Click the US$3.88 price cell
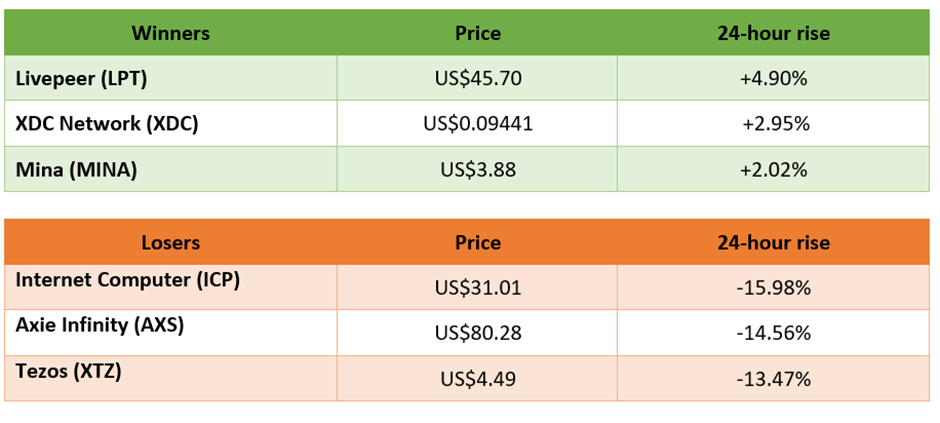940x423 pixels. (x=477, y=169)
